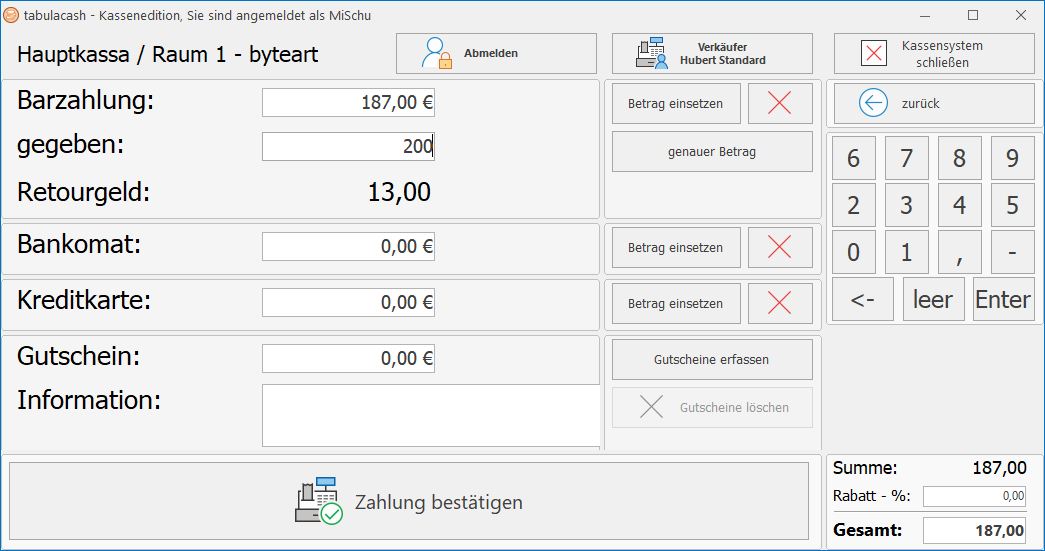Click Hauptkassa / Raum 1 - byteart heading

pos(167,54)
